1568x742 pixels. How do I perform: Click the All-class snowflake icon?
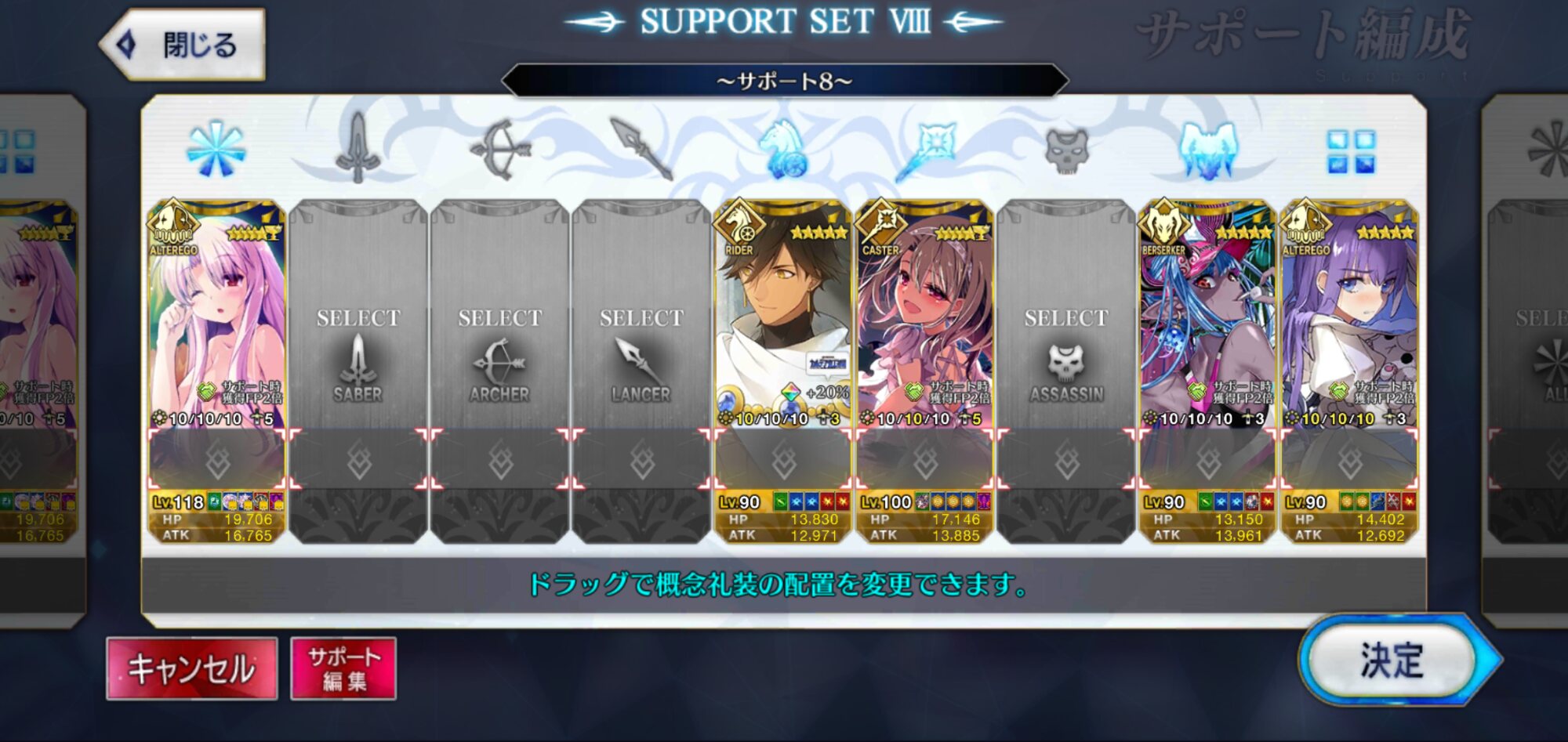point(216,149)
